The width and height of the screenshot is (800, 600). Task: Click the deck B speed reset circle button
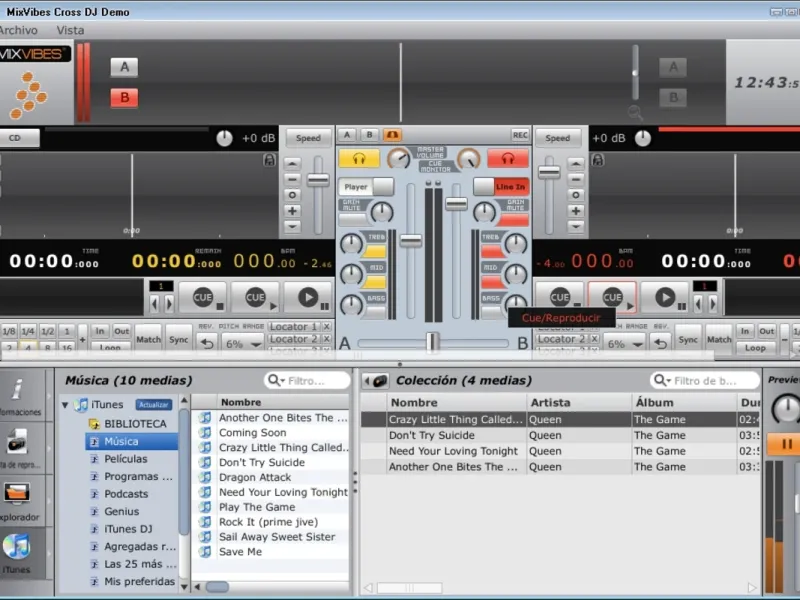pyautogui.click(x=576, y=195)
